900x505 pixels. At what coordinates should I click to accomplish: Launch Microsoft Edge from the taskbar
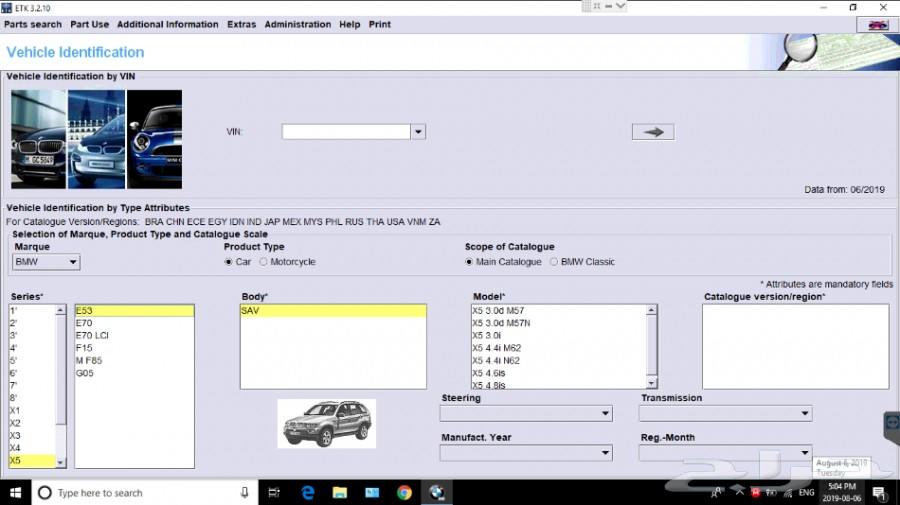pyautogui.click(x=308, y=492)
